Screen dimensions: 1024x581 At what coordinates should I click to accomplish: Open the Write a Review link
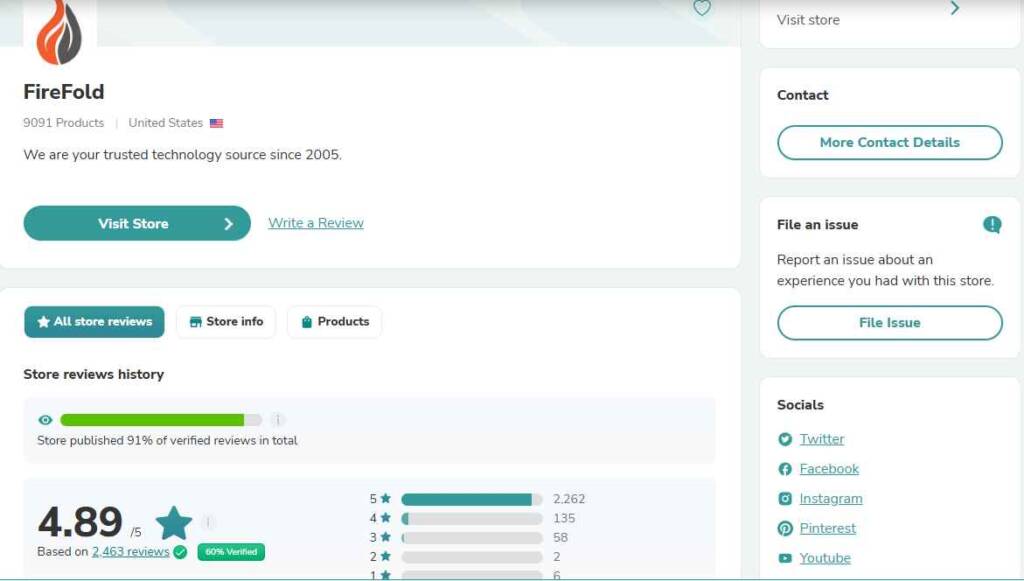(316, 223)
